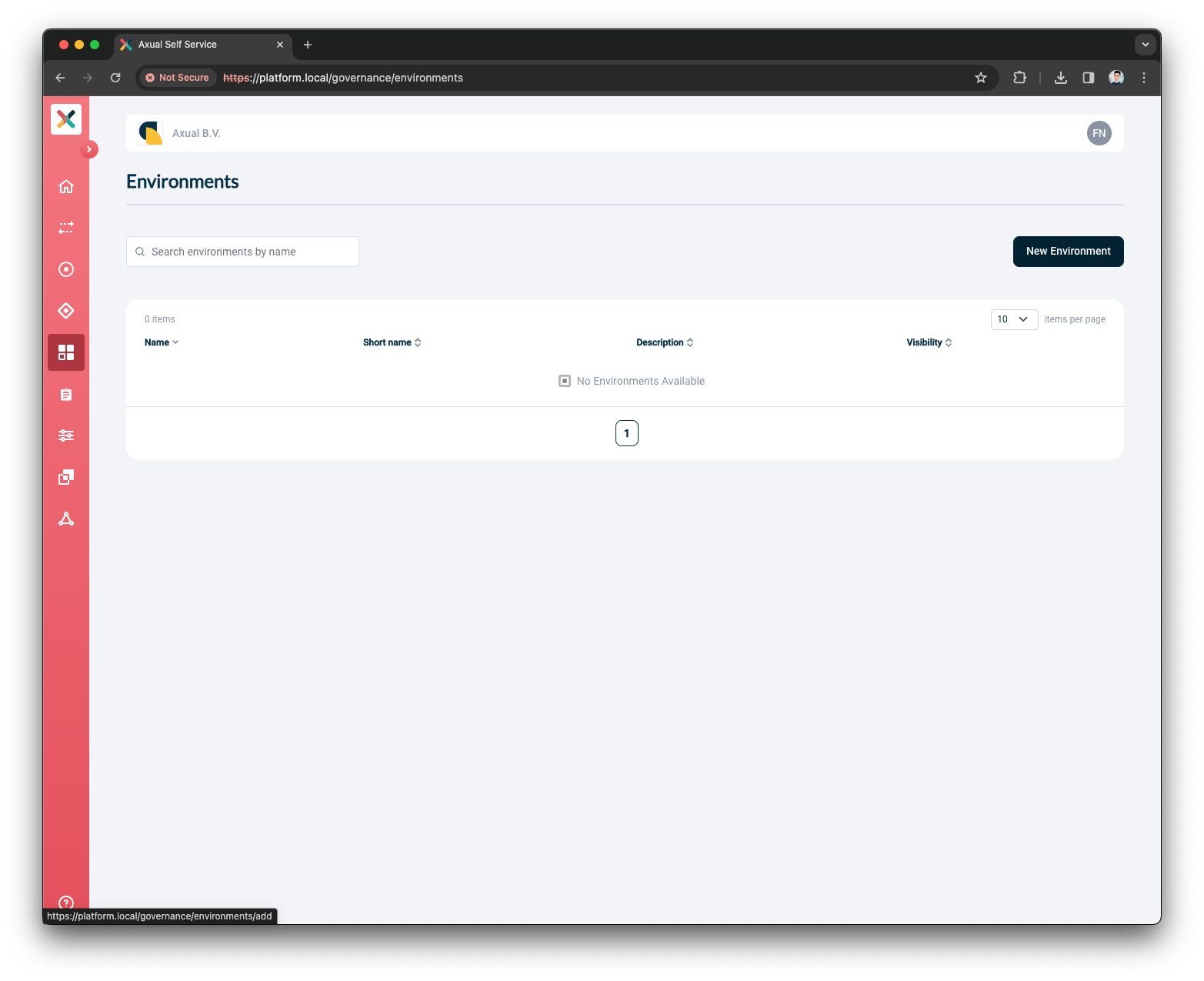Click the Not Secure site warning chip
The image size is (1204, 981).
coord(178,78)
